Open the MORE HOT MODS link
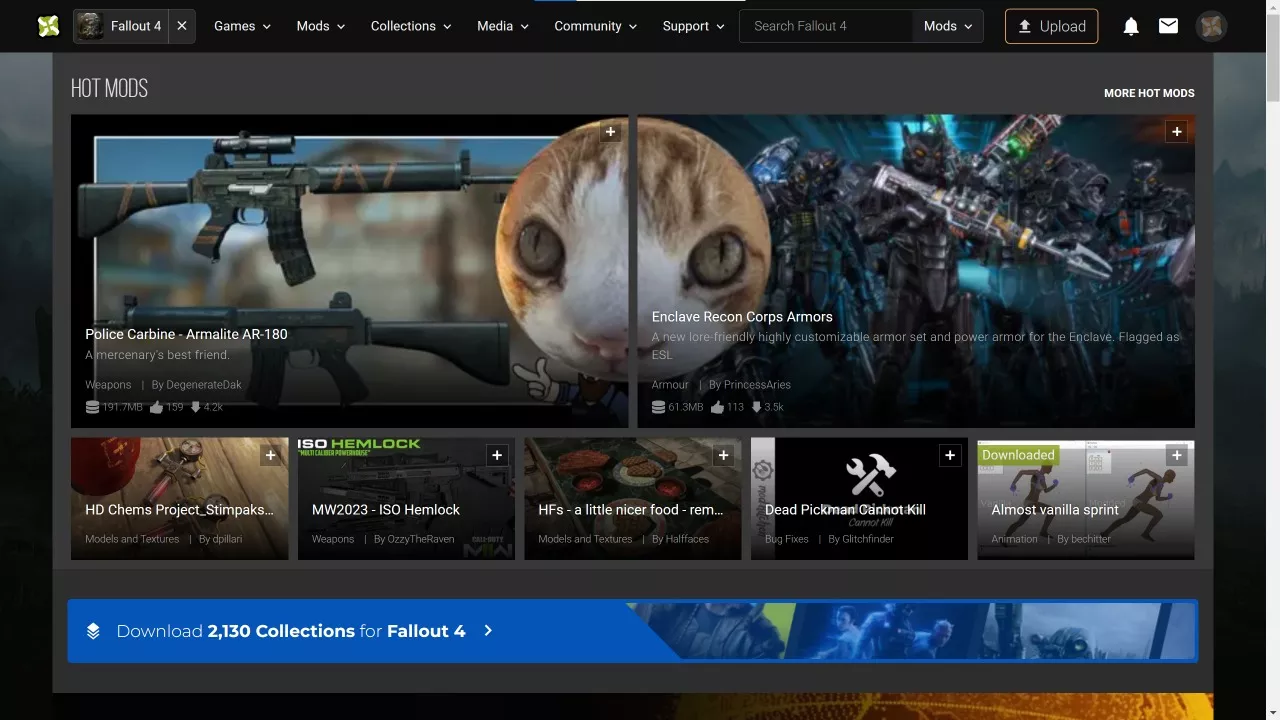1280x720 pixels. click(x=1149, y=93)
